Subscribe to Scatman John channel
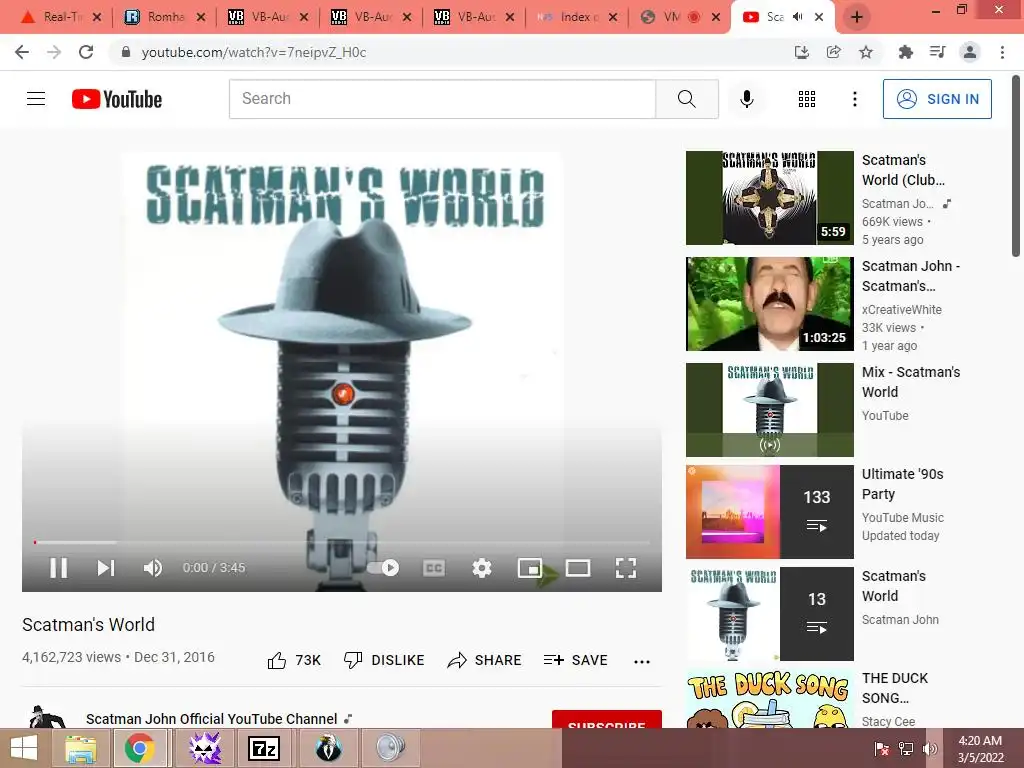Viewport: 1024px width, 768px height. pos(607,719)
